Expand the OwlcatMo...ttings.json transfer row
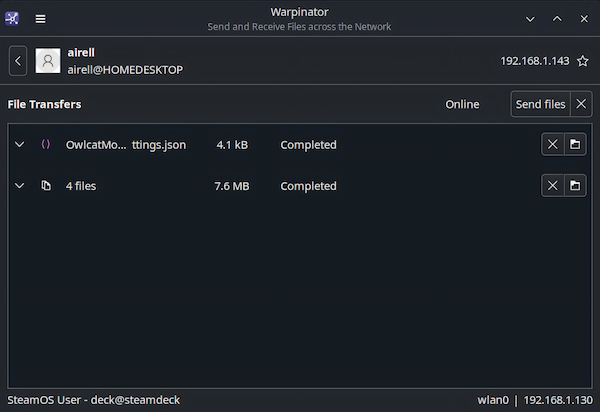 (19, 145)
